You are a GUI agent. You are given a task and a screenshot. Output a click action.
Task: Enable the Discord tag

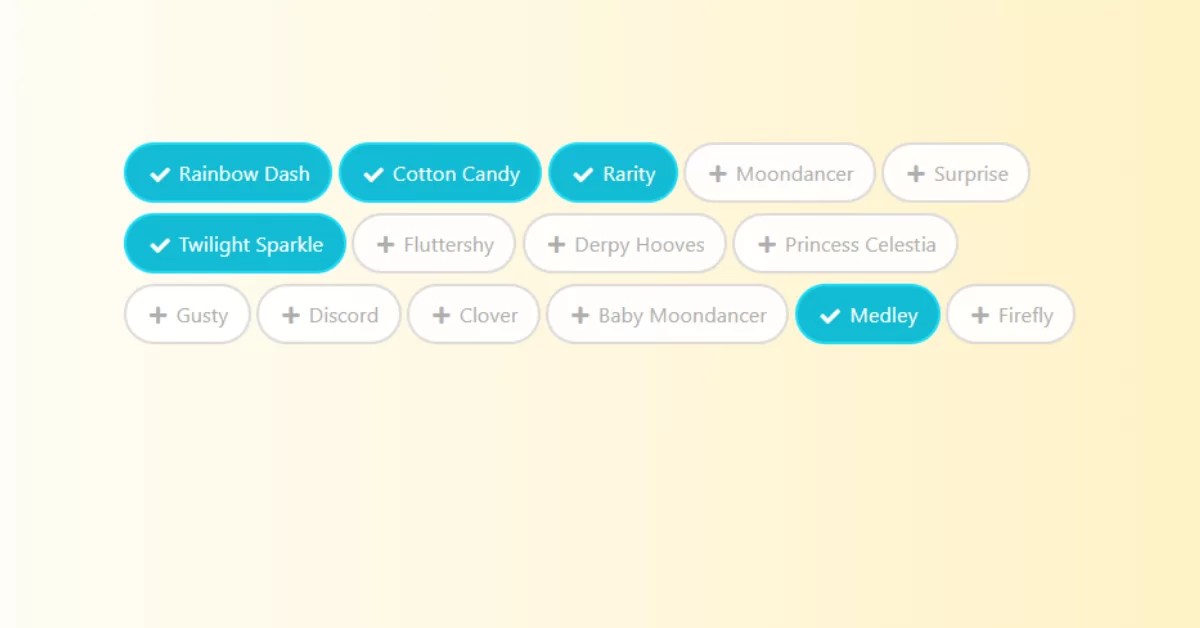[329, 314]
